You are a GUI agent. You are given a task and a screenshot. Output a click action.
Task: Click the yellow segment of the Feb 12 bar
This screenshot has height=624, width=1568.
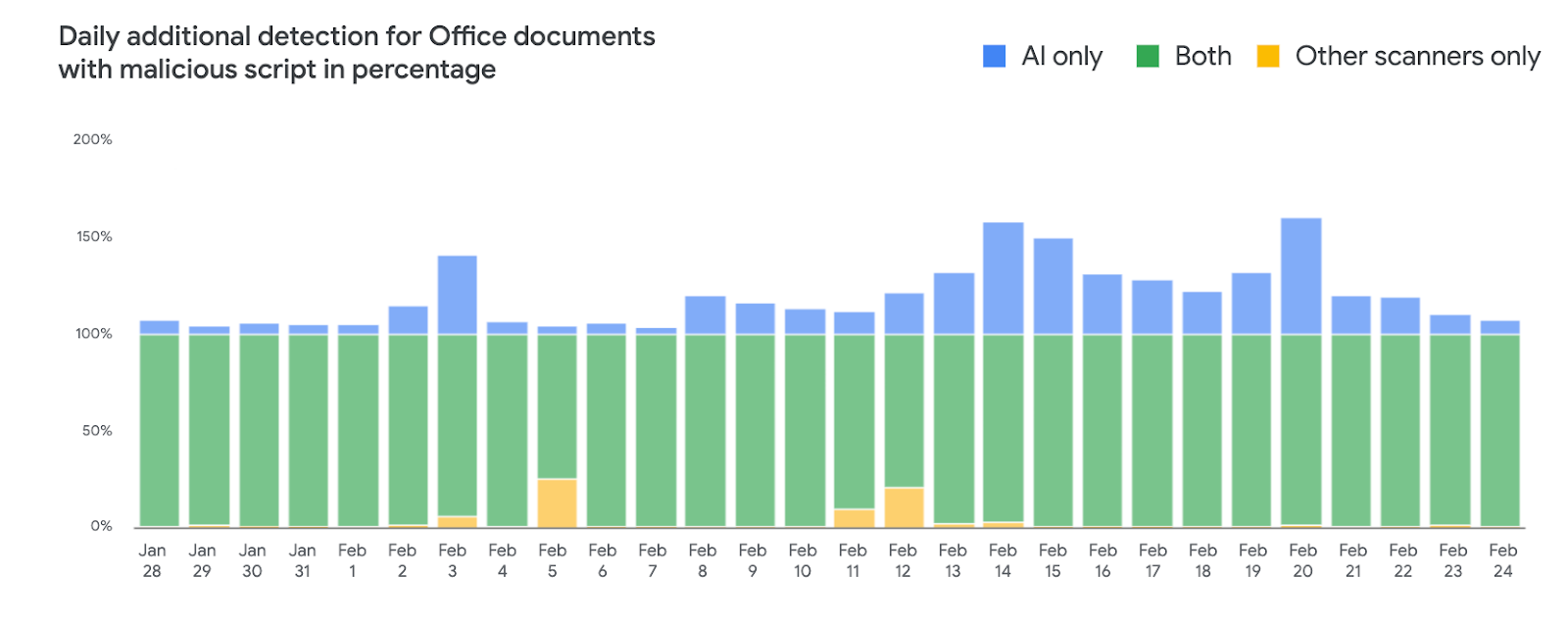pyautogui.click(x=904, y=507)
